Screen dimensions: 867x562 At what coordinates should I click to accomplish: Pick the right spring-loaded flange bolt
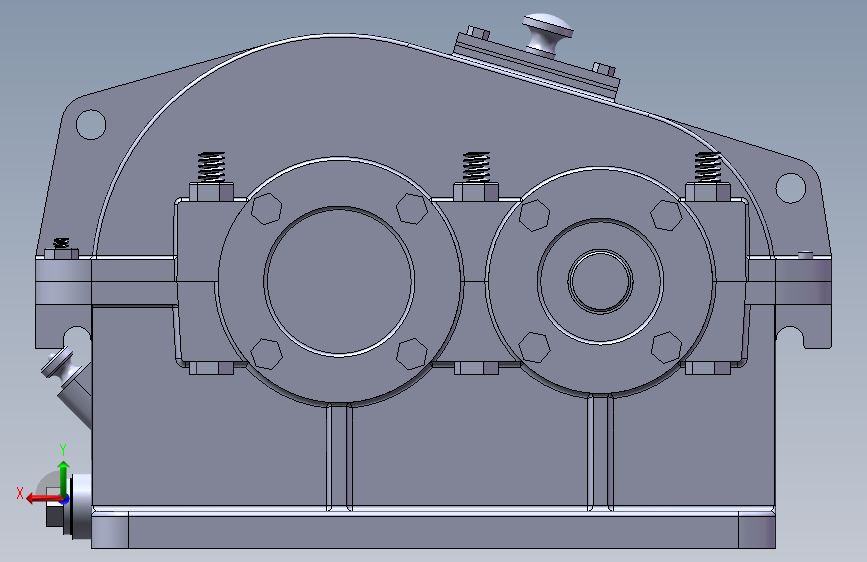point(708,177)
